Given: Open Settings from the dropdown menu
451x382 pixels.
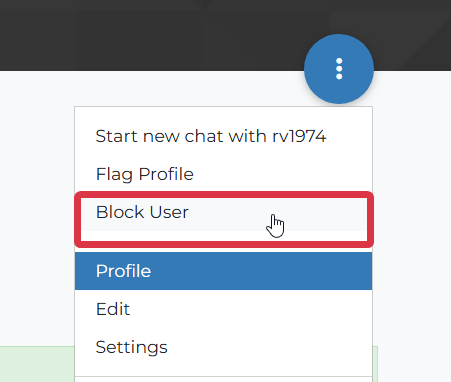Looking at the screenshot, I should pos(223,347).
